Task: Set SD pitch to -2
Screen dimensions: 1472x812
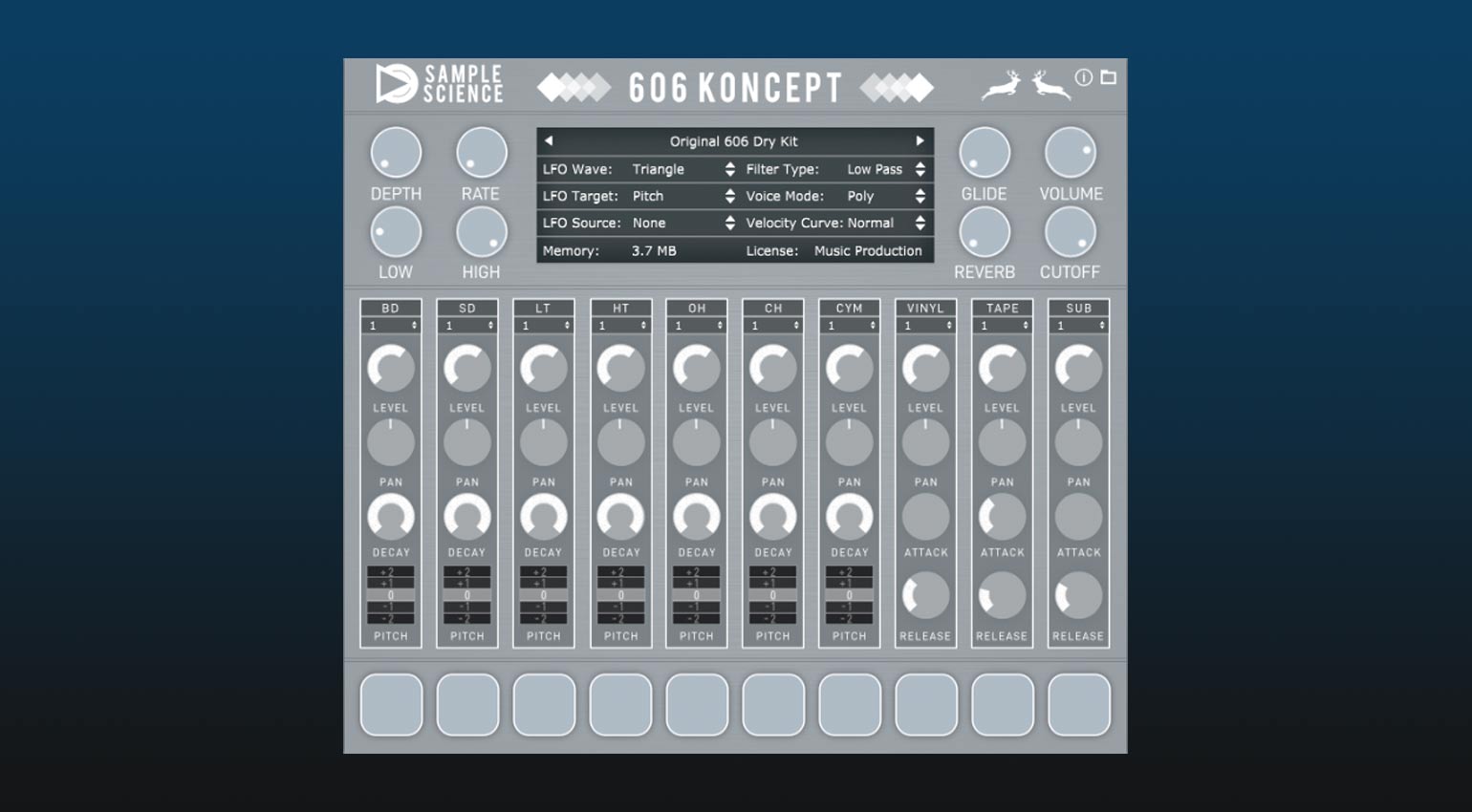Action: [467, 618]
